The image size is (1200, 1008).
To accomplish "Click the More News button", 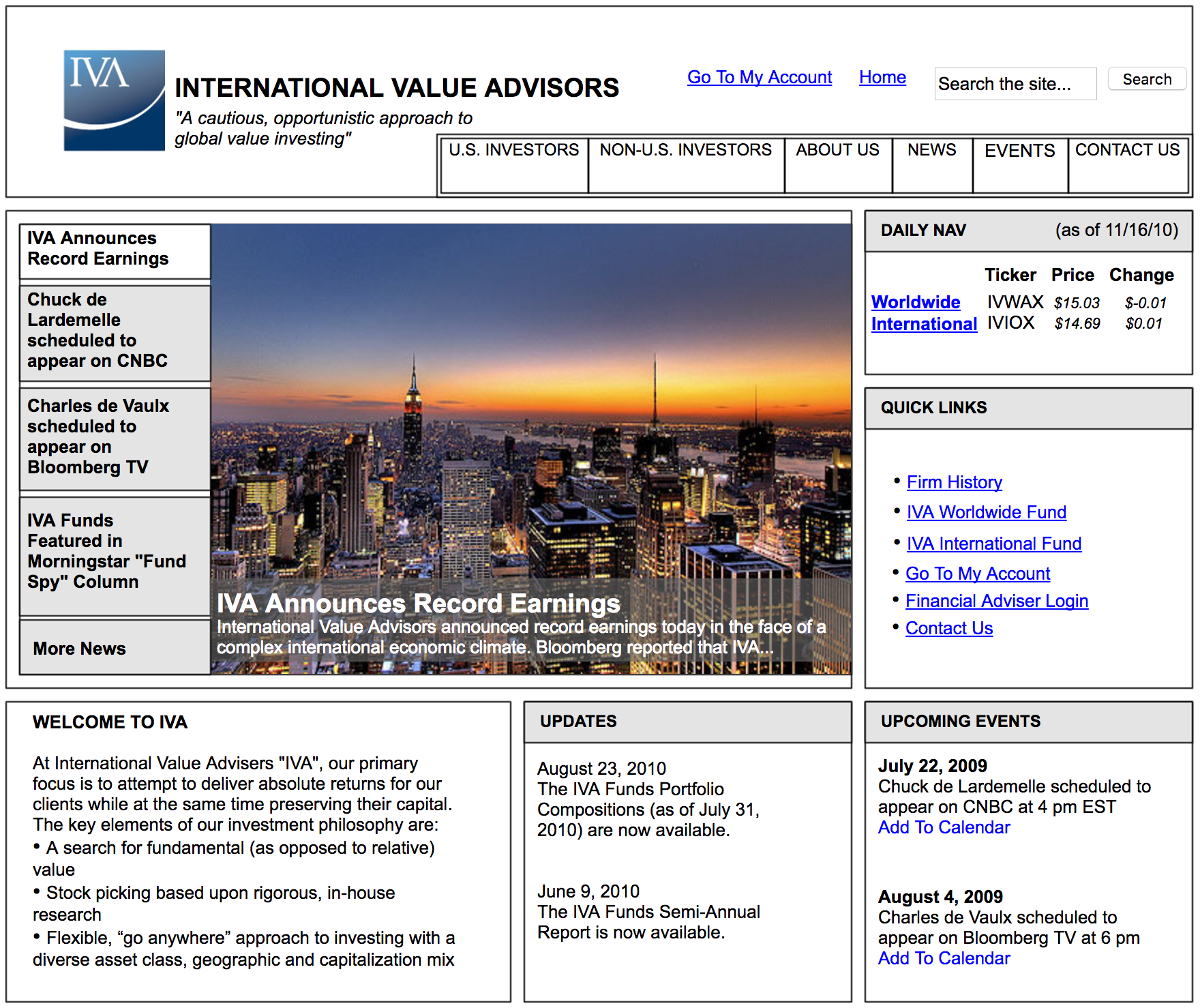I will pos(115,647).
